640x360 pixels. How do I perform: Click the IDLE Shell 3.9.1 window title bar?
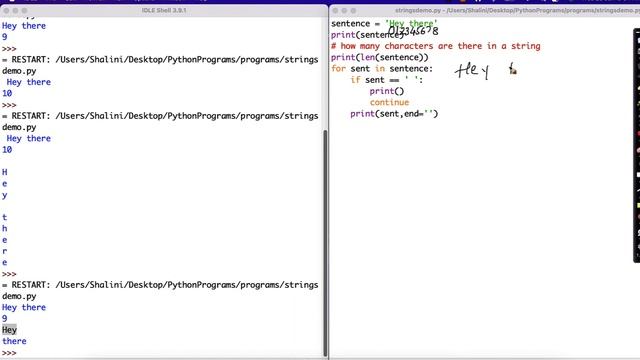(164, 10)
